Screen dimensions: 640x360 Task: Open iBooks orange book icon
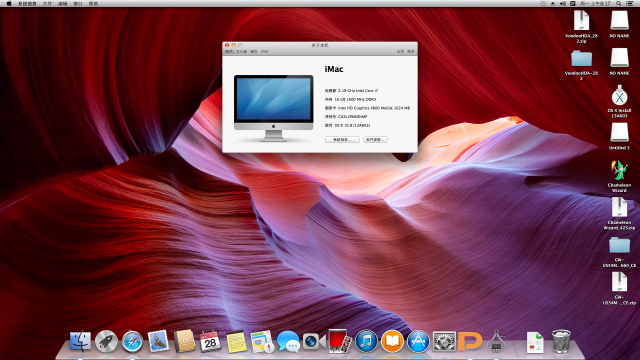(392, 341)
